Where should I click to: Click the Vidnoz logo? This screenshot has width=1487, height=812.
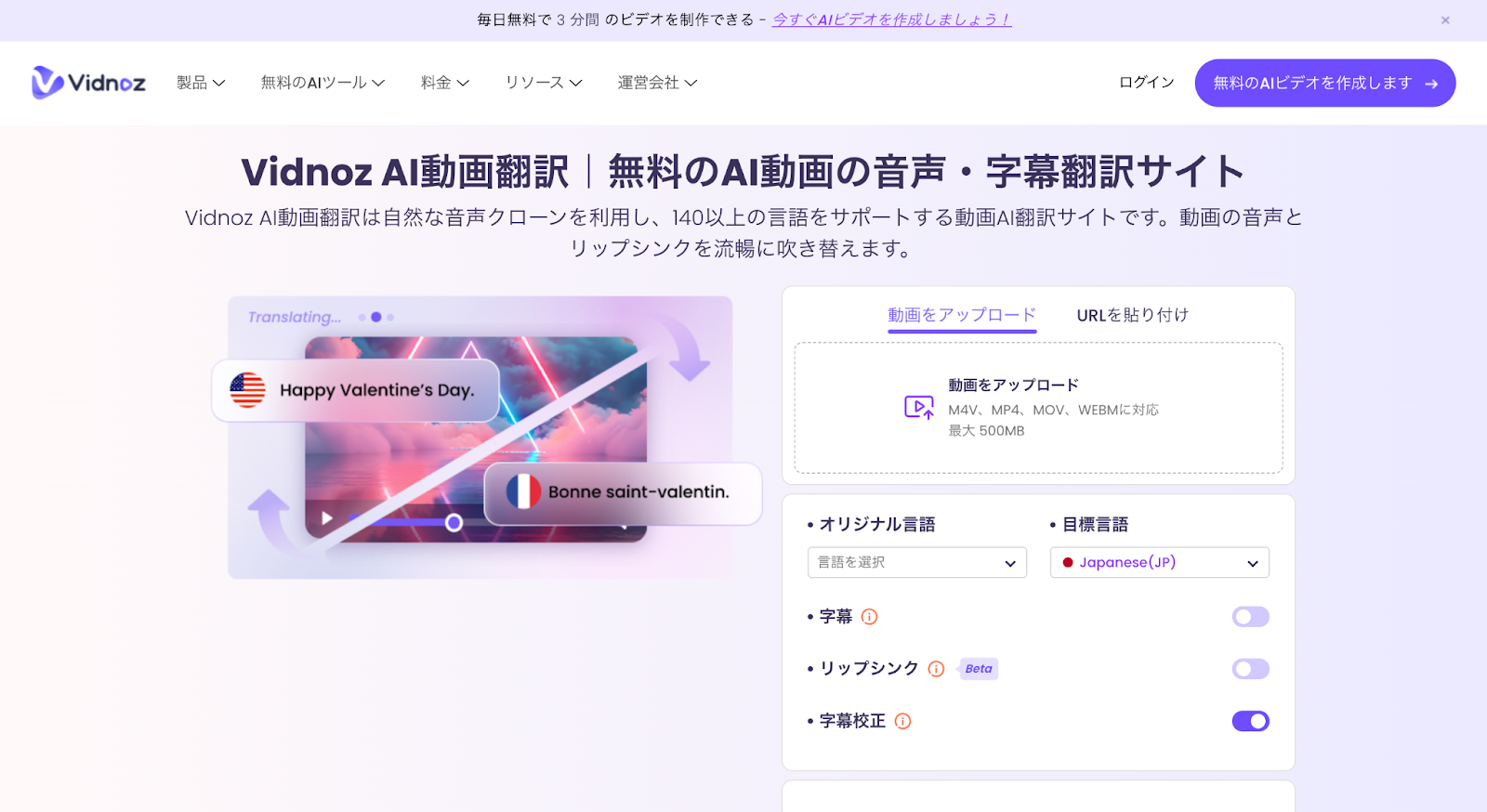coord(88,83)
